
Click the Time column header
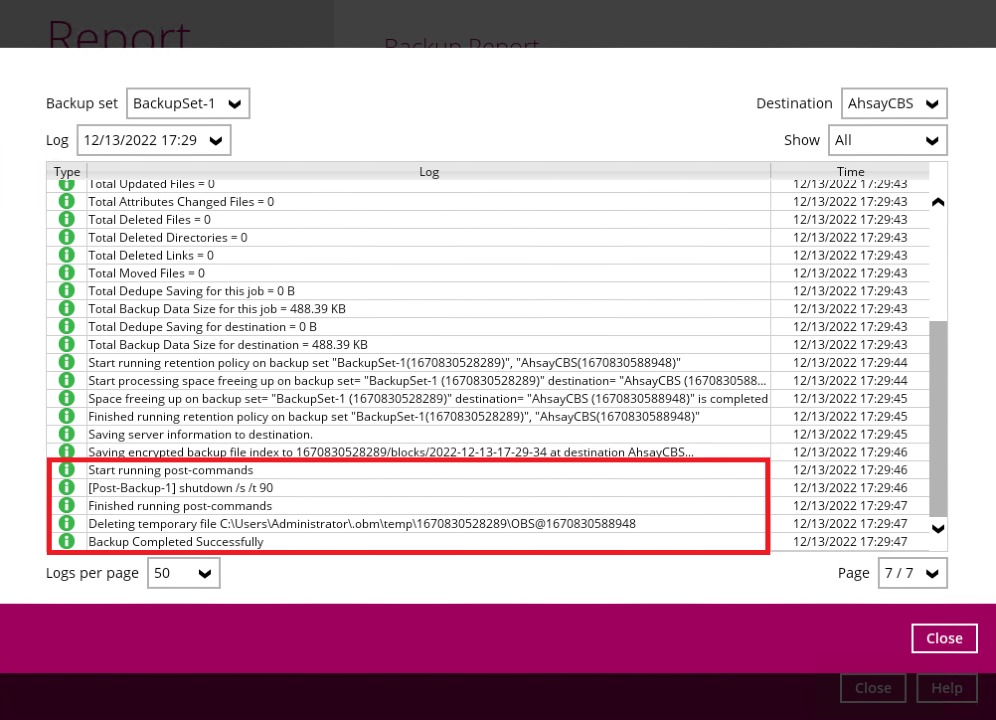[x=850, y=172]
